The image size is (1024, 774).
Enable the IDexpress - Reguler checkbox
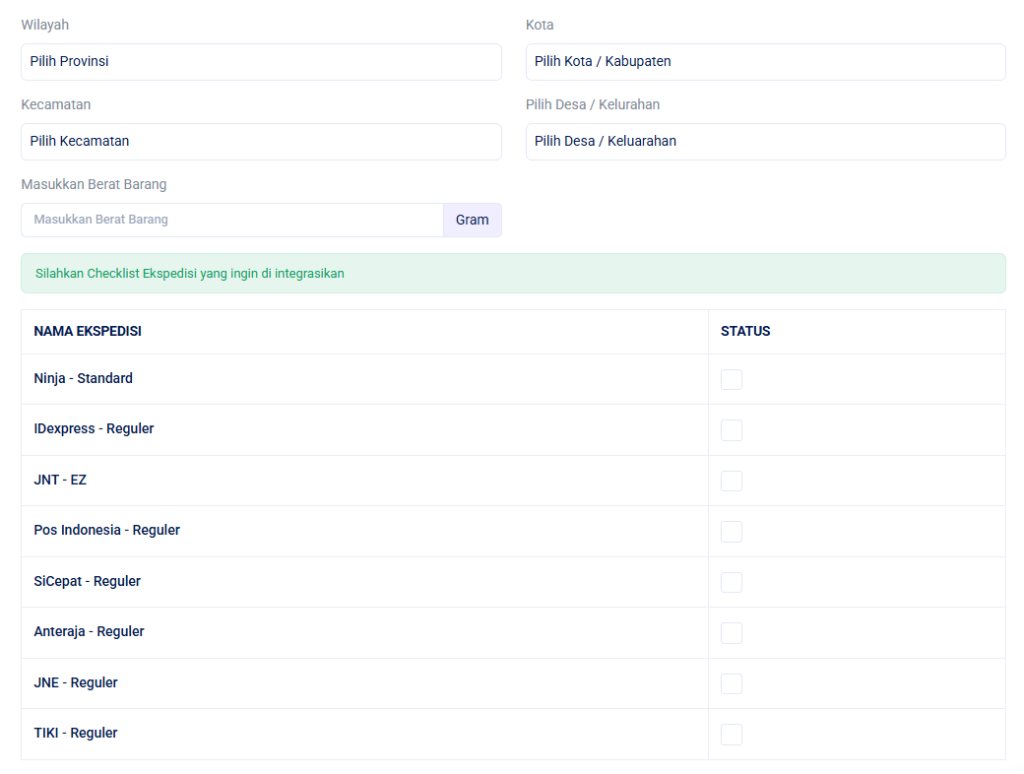pos(732,430)
